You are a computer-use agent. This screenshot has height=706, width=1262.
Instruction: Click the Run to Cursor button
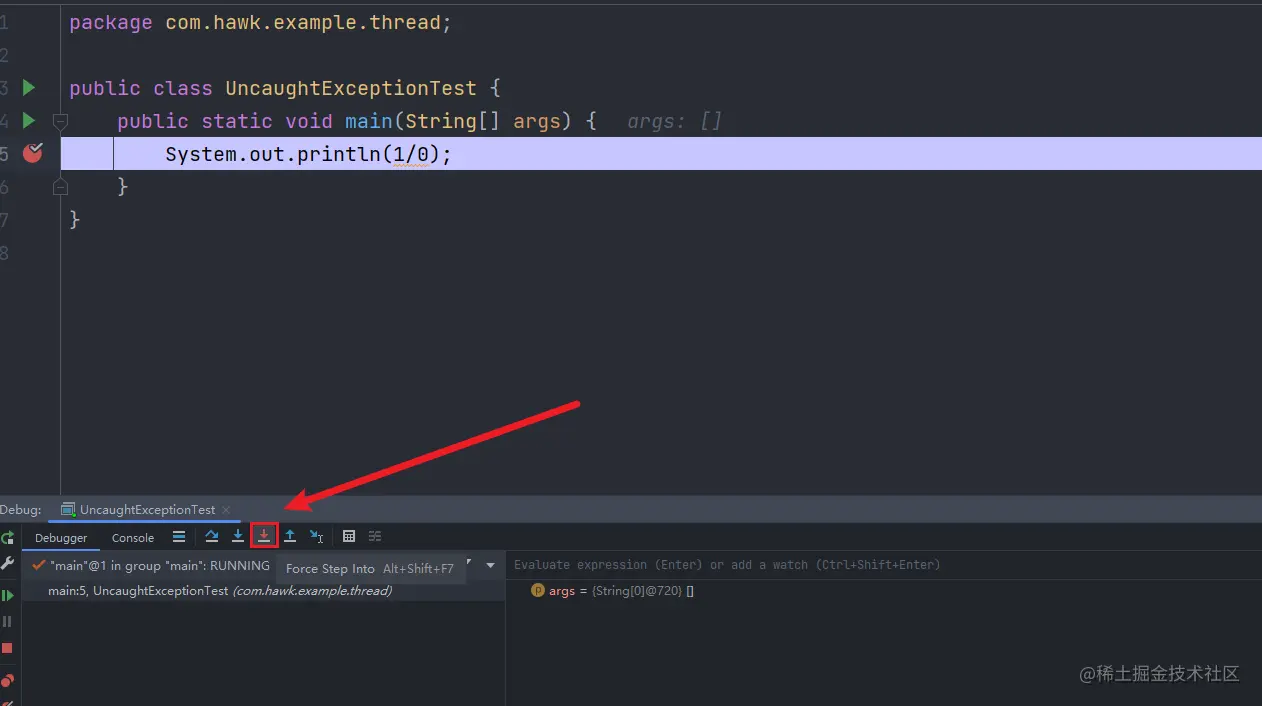(317, 537)
